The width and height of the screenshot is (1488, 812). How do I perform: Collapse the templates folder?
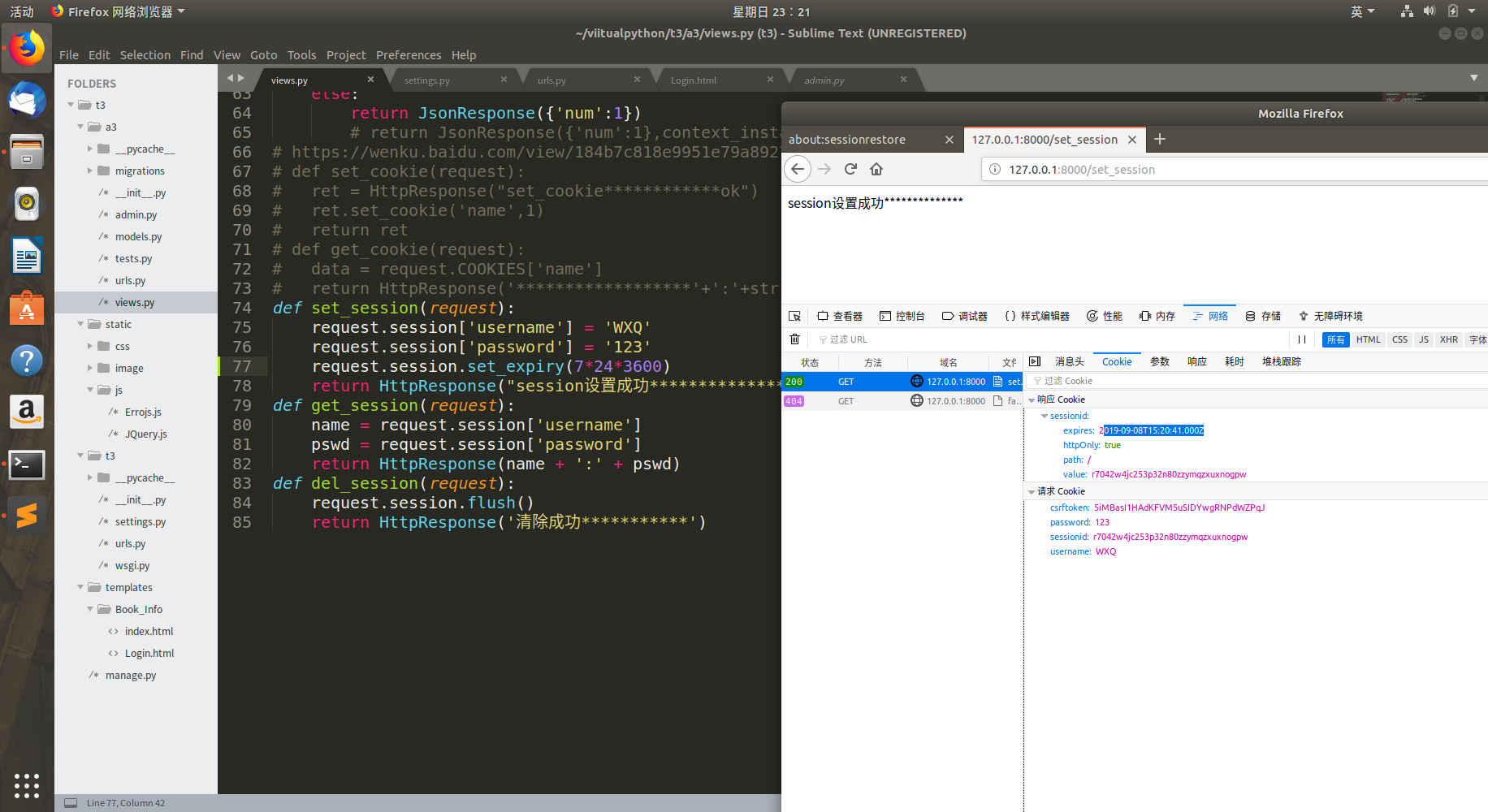click(80, 587)
